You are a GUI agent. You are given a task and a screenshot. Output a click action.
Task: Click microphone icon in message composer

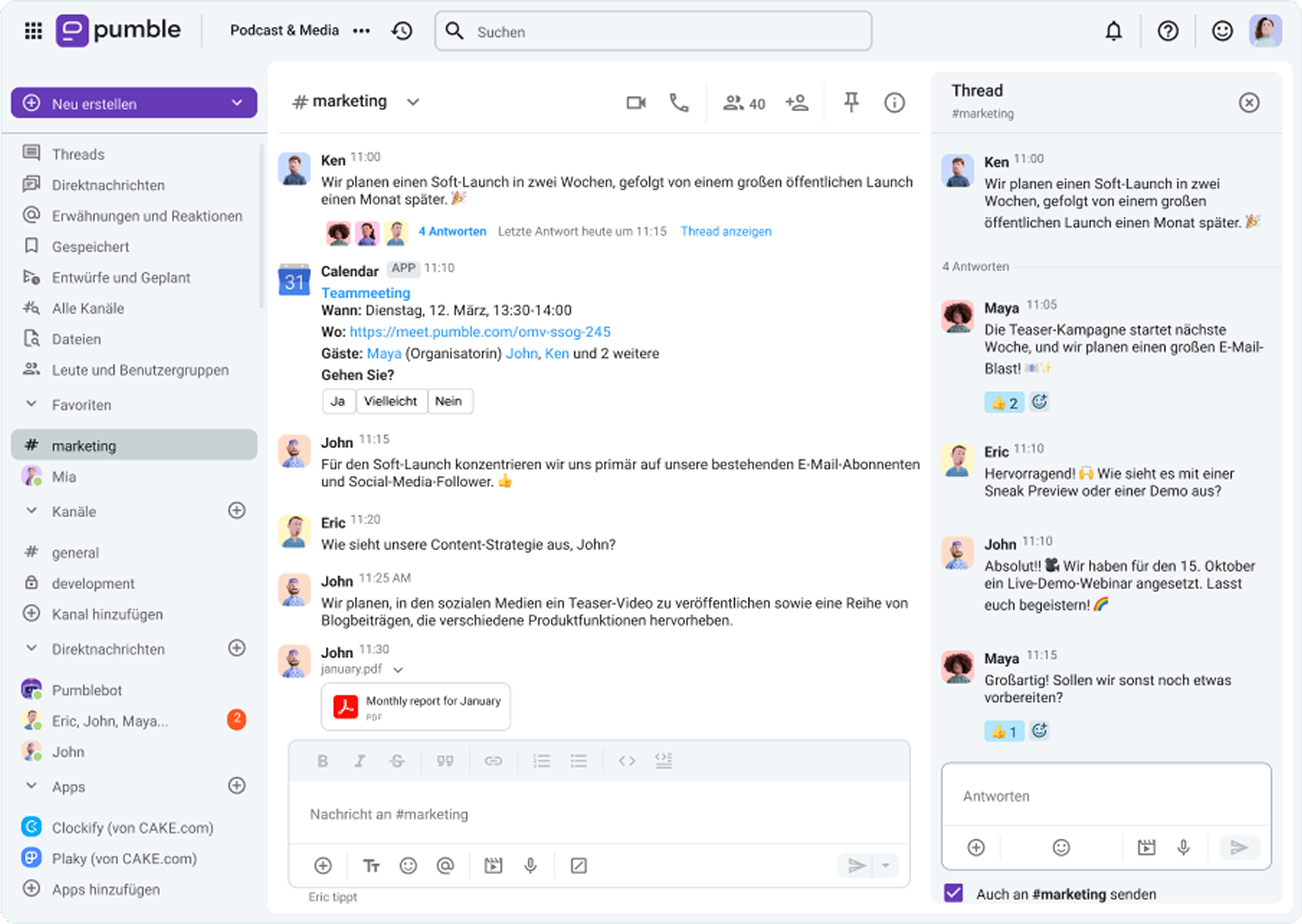(530, 865)
